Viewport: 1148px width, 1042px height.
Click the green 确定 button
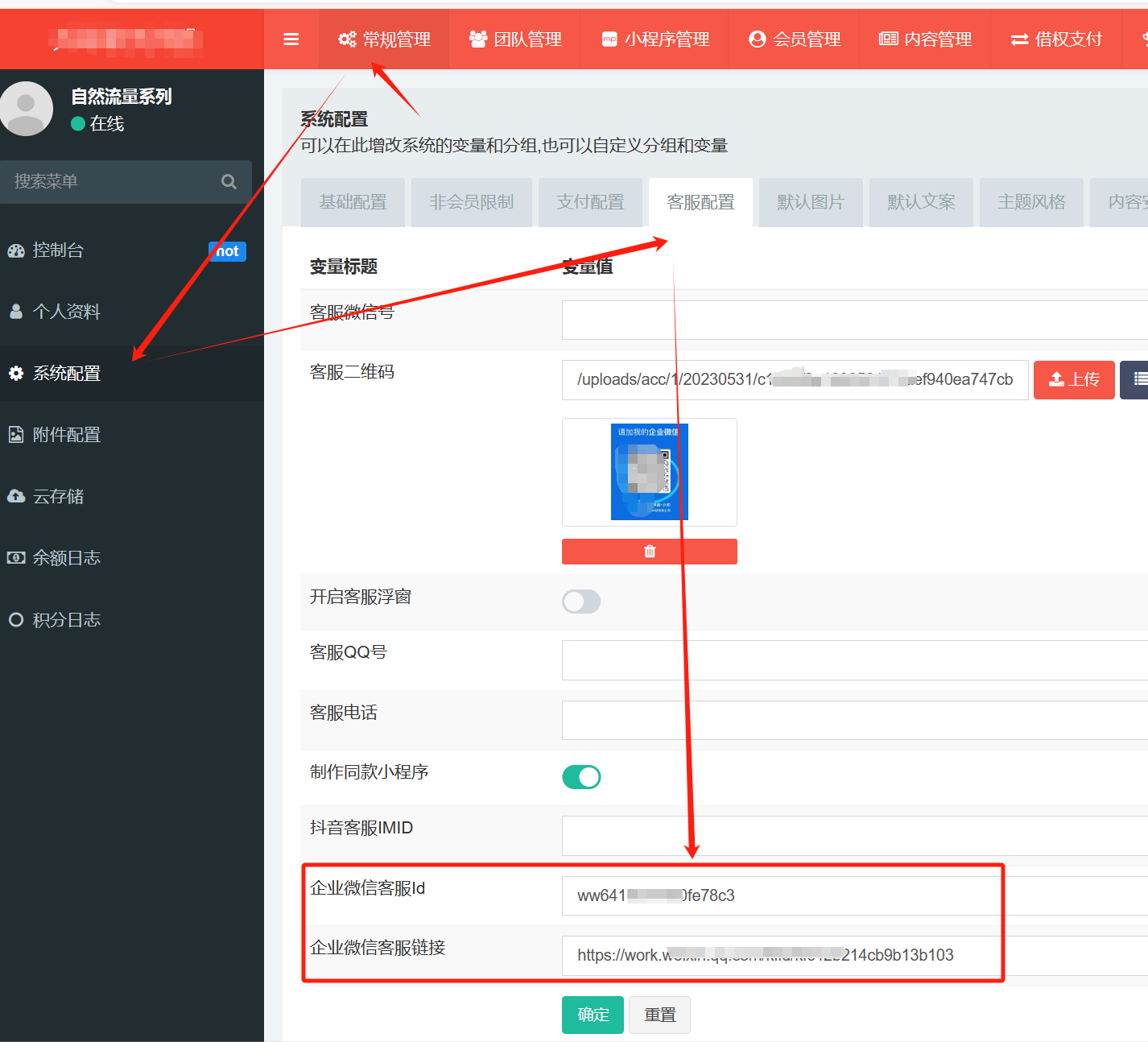(593, 1015)
